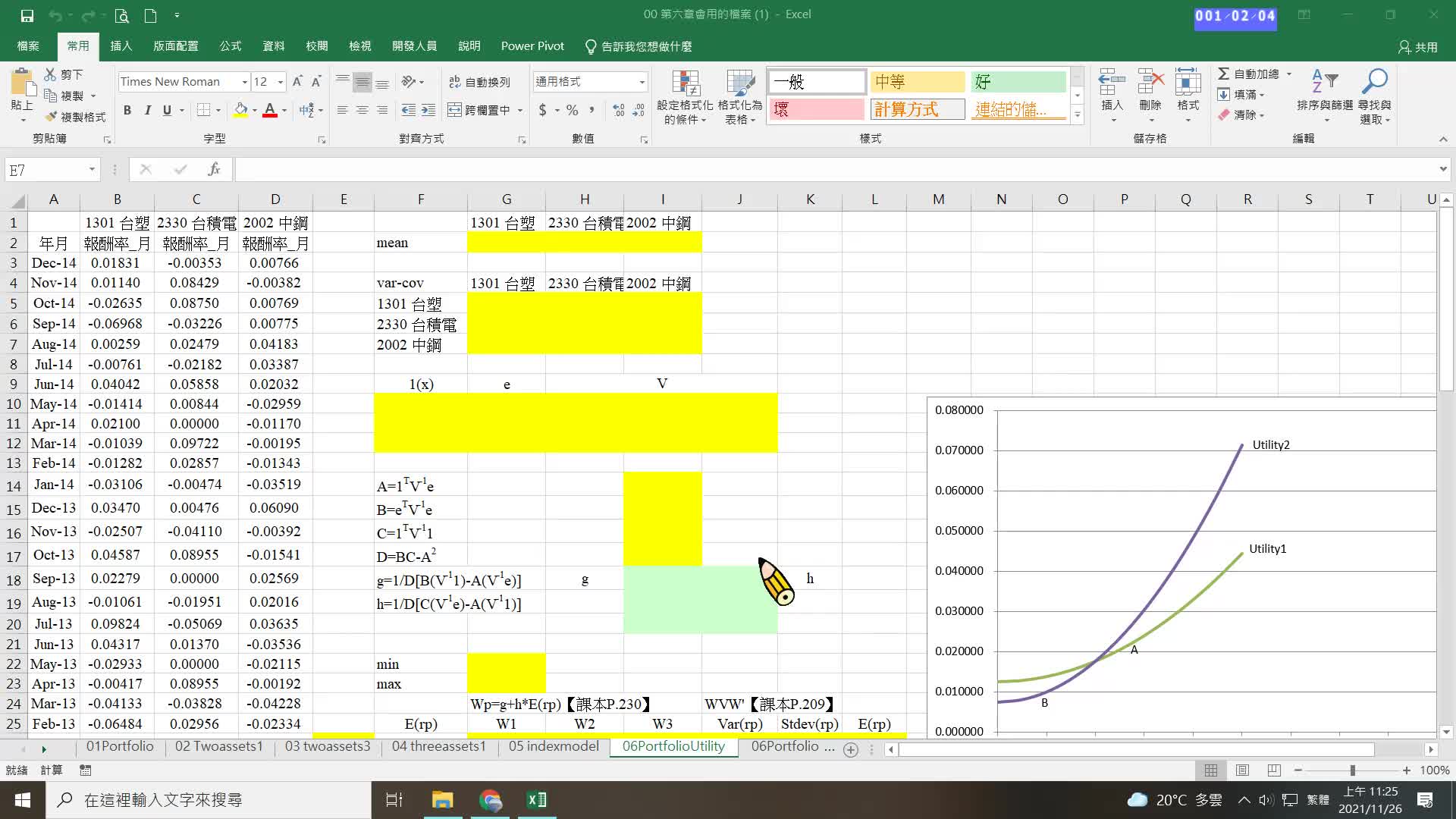Screen dimensions: 1456x819
Task: Toggle align left horizontal alignment
Action: 343,110
